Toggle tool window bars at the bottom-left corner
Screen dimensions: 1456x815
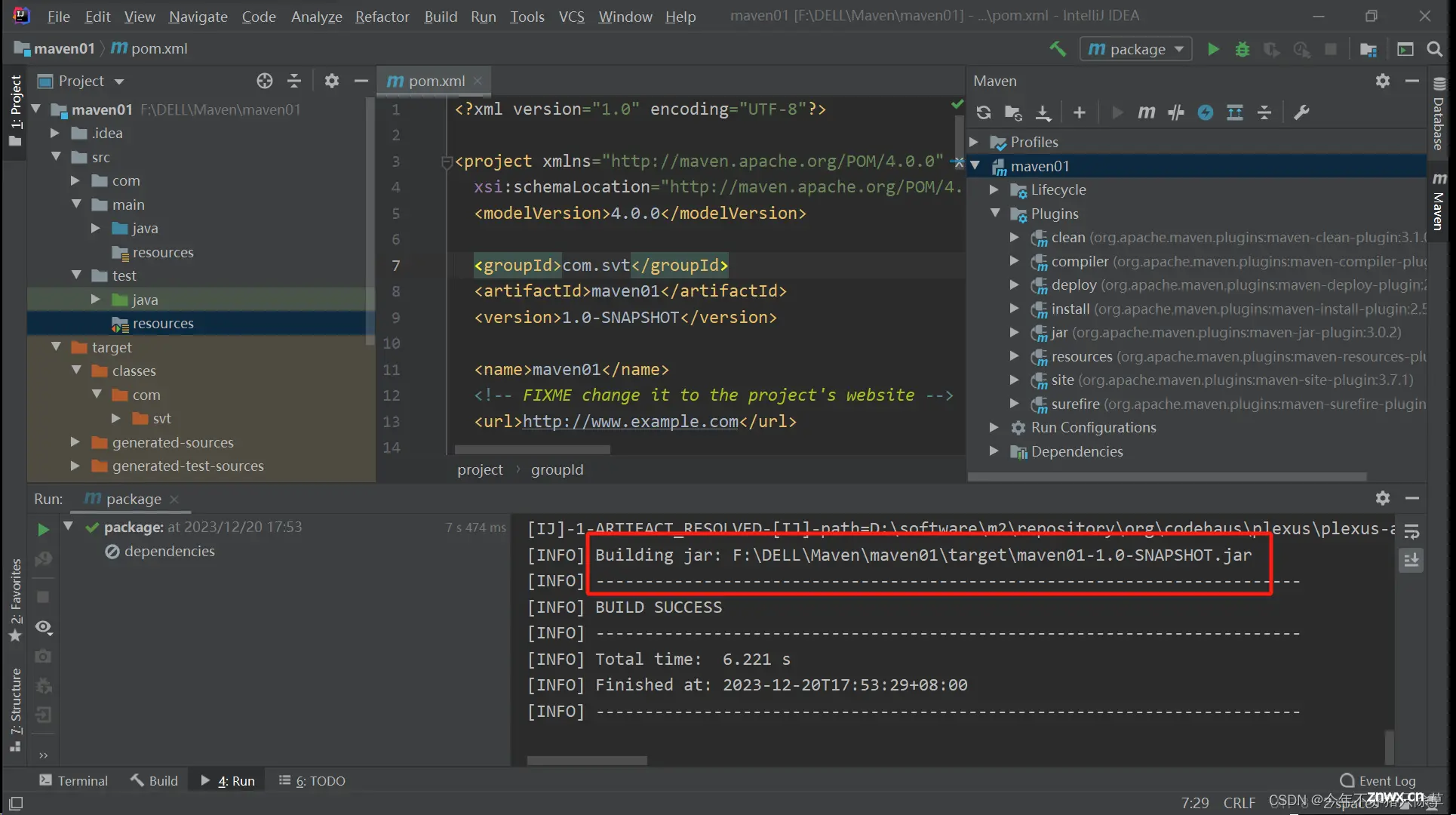15,804
